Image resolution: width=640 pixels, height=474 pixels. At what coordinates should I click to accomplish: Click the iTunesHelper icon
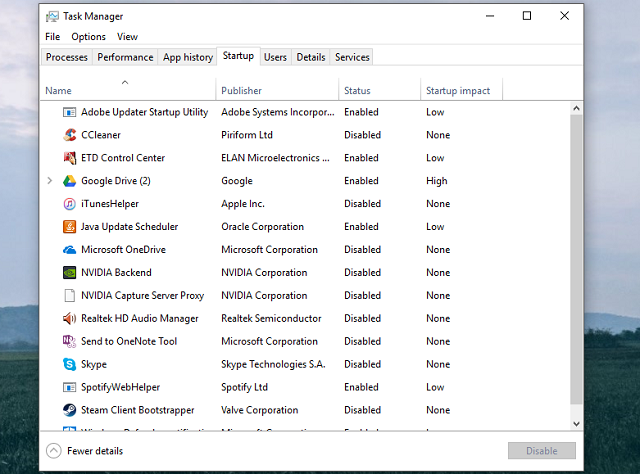click(69, 203)
